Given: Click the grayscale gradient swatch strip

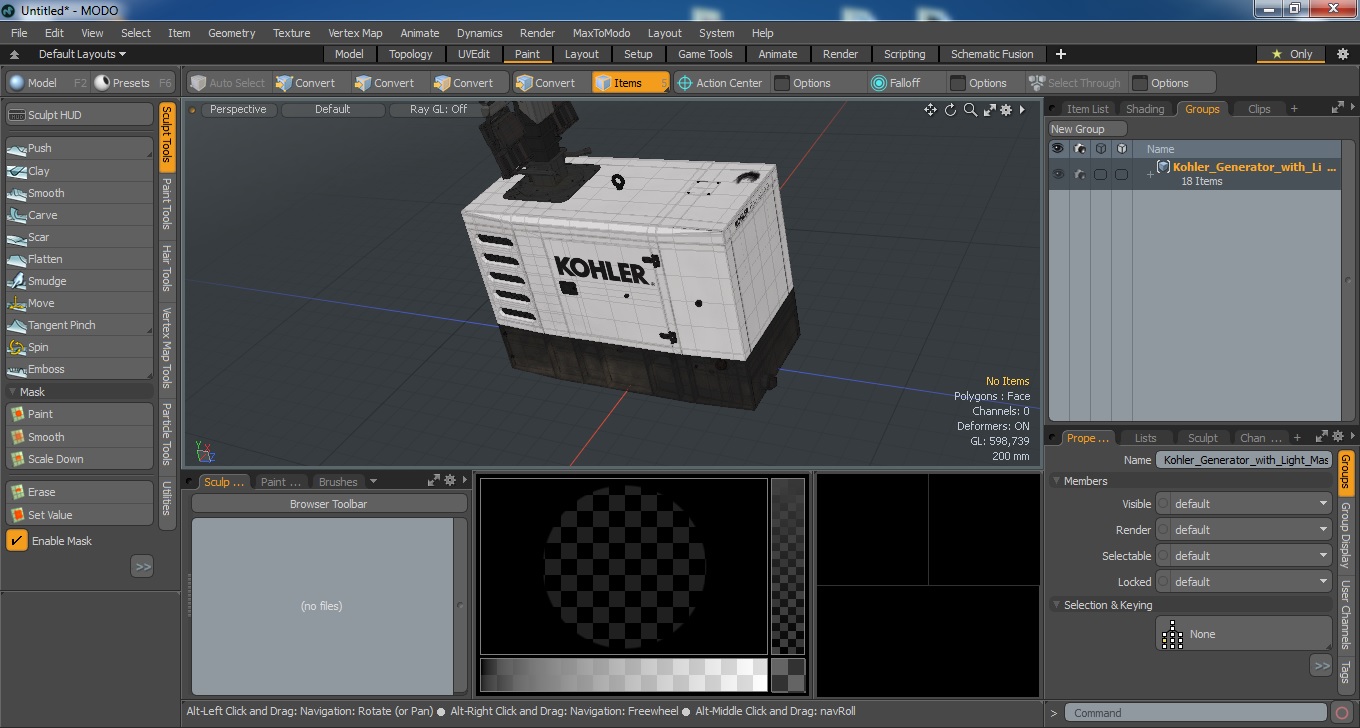Looking at the screenshot, I should pos(623,676).
